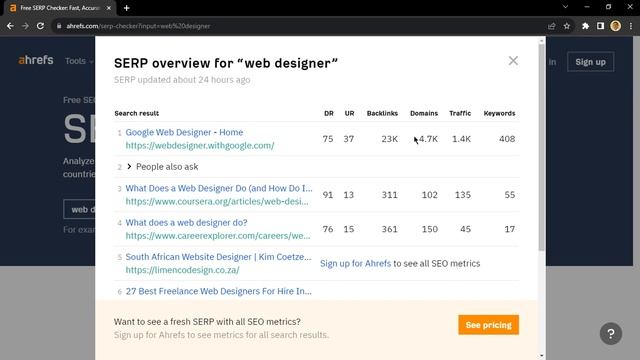Go forward in browser history

coord(25,26)
